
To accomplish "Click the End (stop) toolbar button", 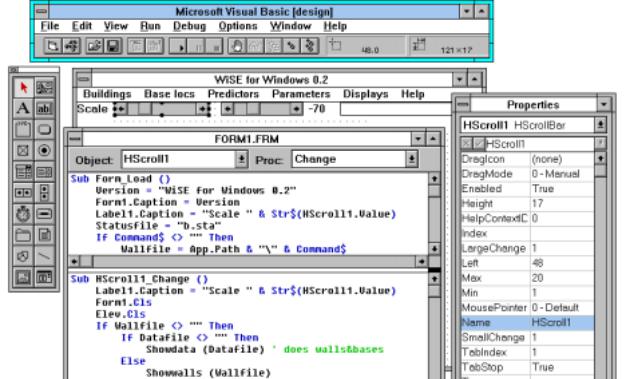I will click(x=215, y=46).
